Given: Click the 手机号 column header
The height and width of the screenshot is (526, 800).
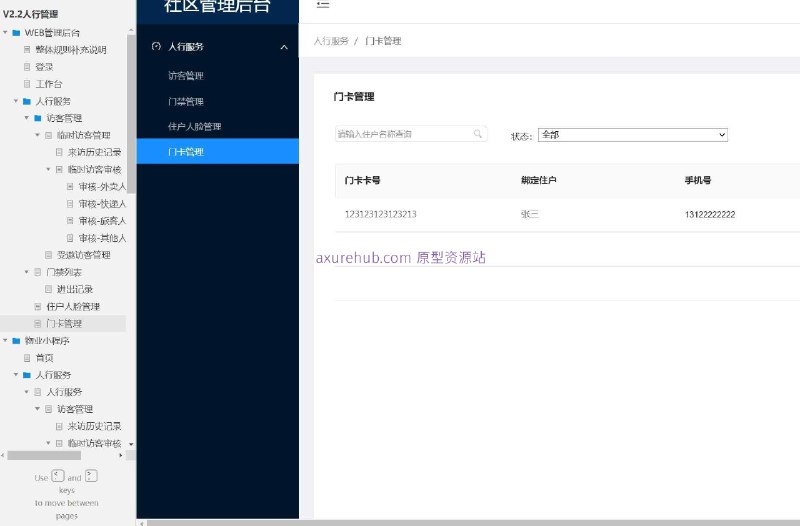Looking at the screenshot, I should pyautogui.click(x=698, y=180).
